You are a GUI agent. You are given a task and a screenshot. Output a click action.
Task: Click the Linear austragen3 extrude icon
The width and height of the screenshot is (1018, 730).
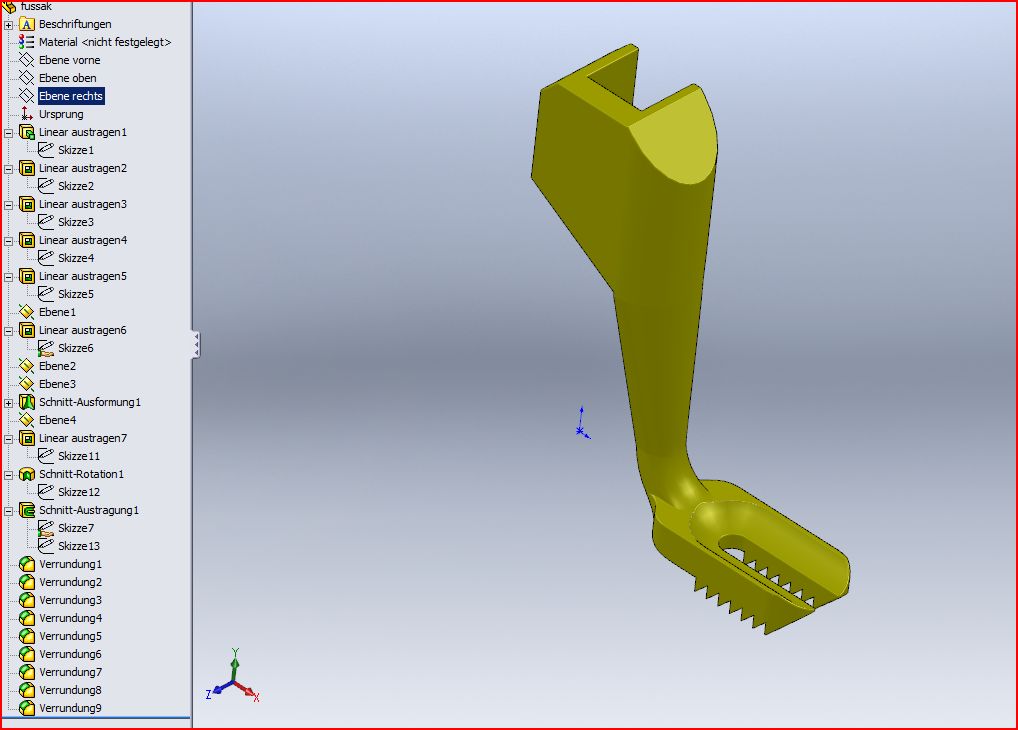27,204
